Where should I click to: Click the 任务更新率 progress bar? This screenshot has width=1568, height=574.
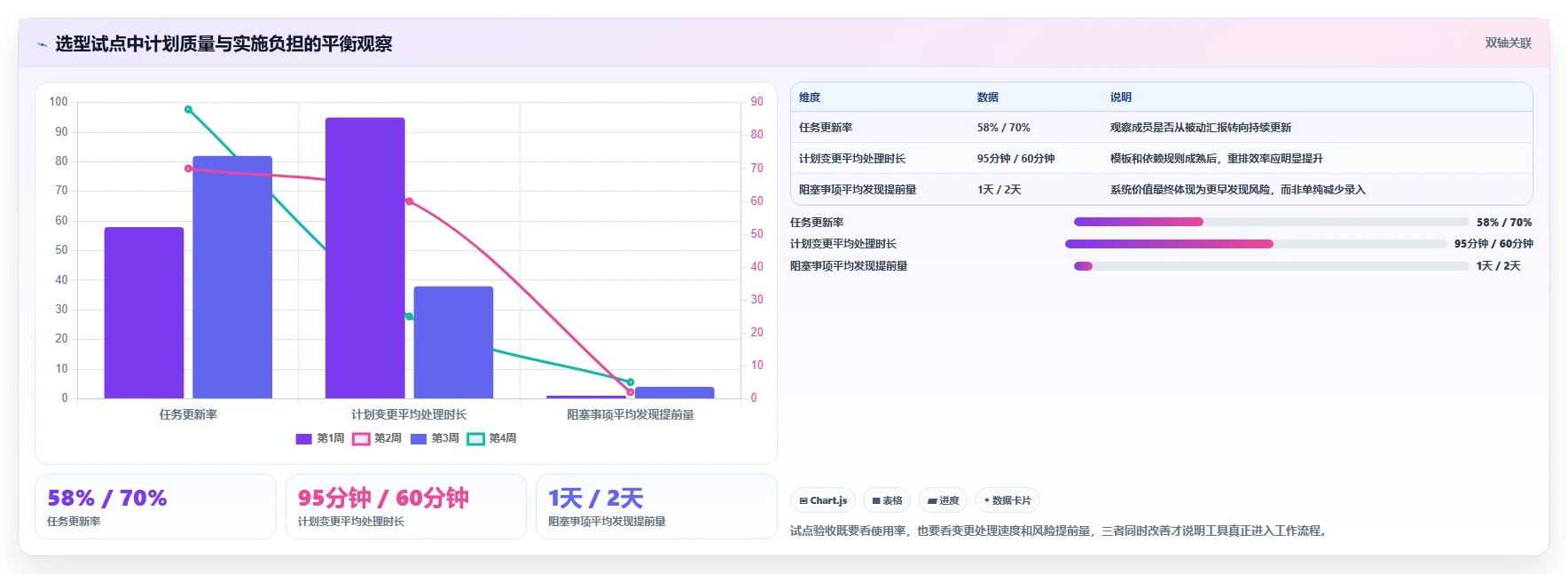pyautogui.click(x=1271, y=222)
